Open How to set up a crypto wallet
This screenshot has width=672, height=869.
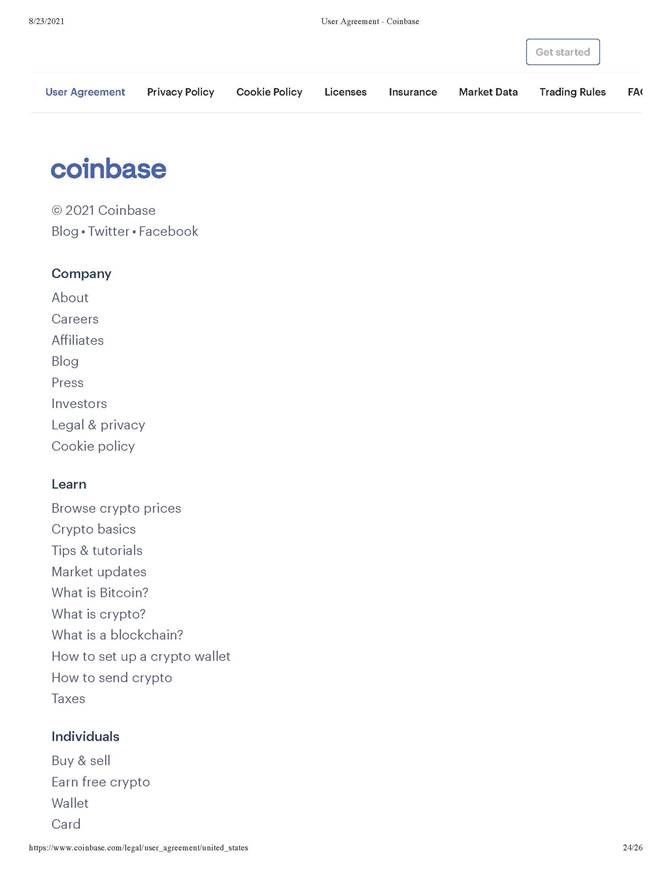coord(141,657)
